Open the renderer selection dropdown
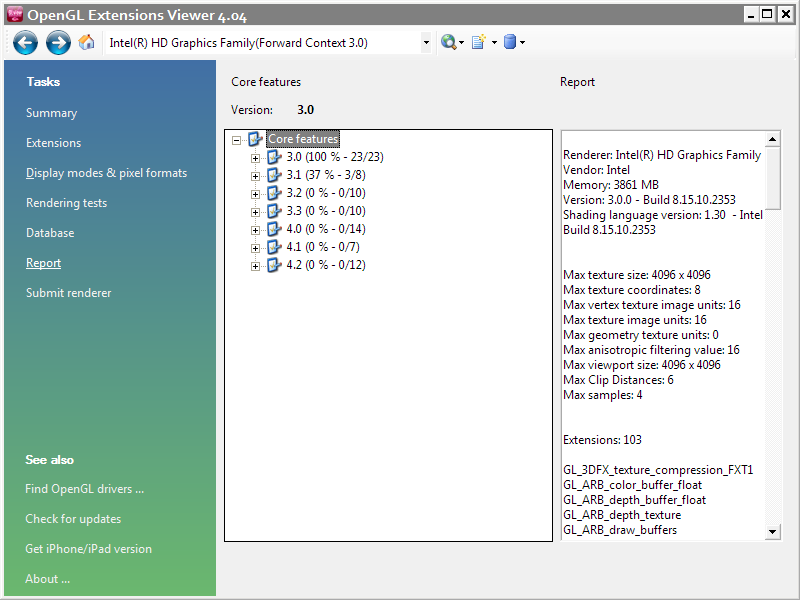 click(x=426, y=43)
